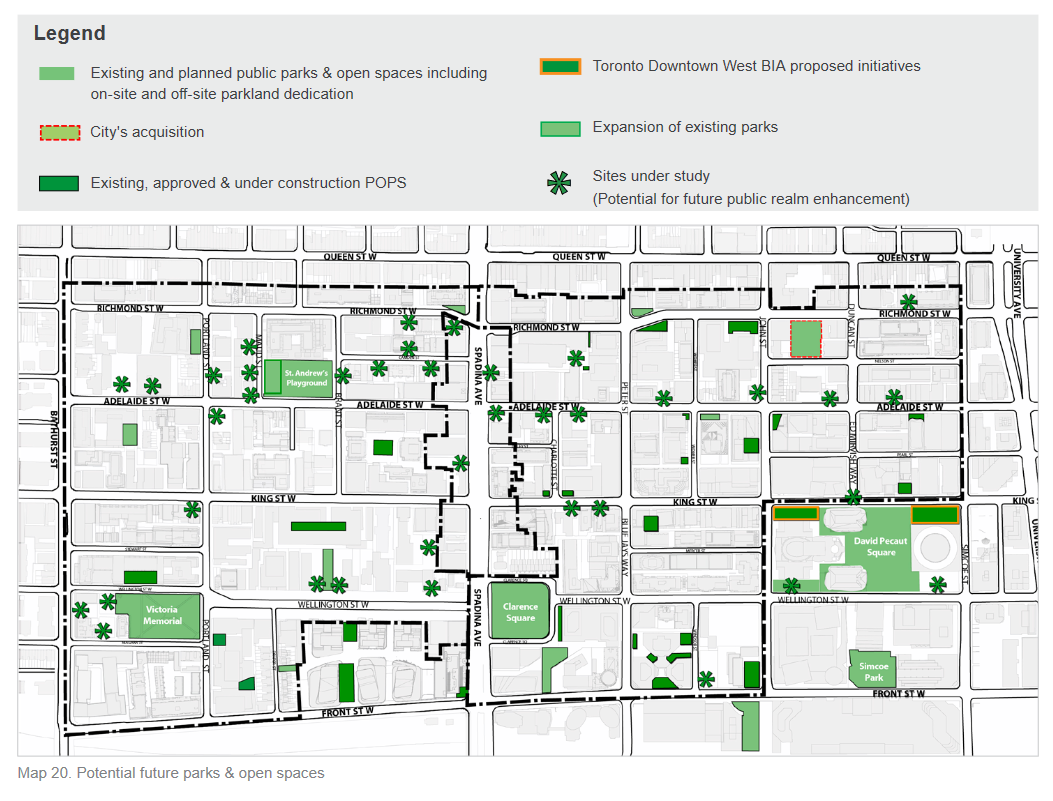The width and height of the screenshot is (1053, 801).
Task: Click the City's acquisition legend swatch
Action: tap(58, 132)
